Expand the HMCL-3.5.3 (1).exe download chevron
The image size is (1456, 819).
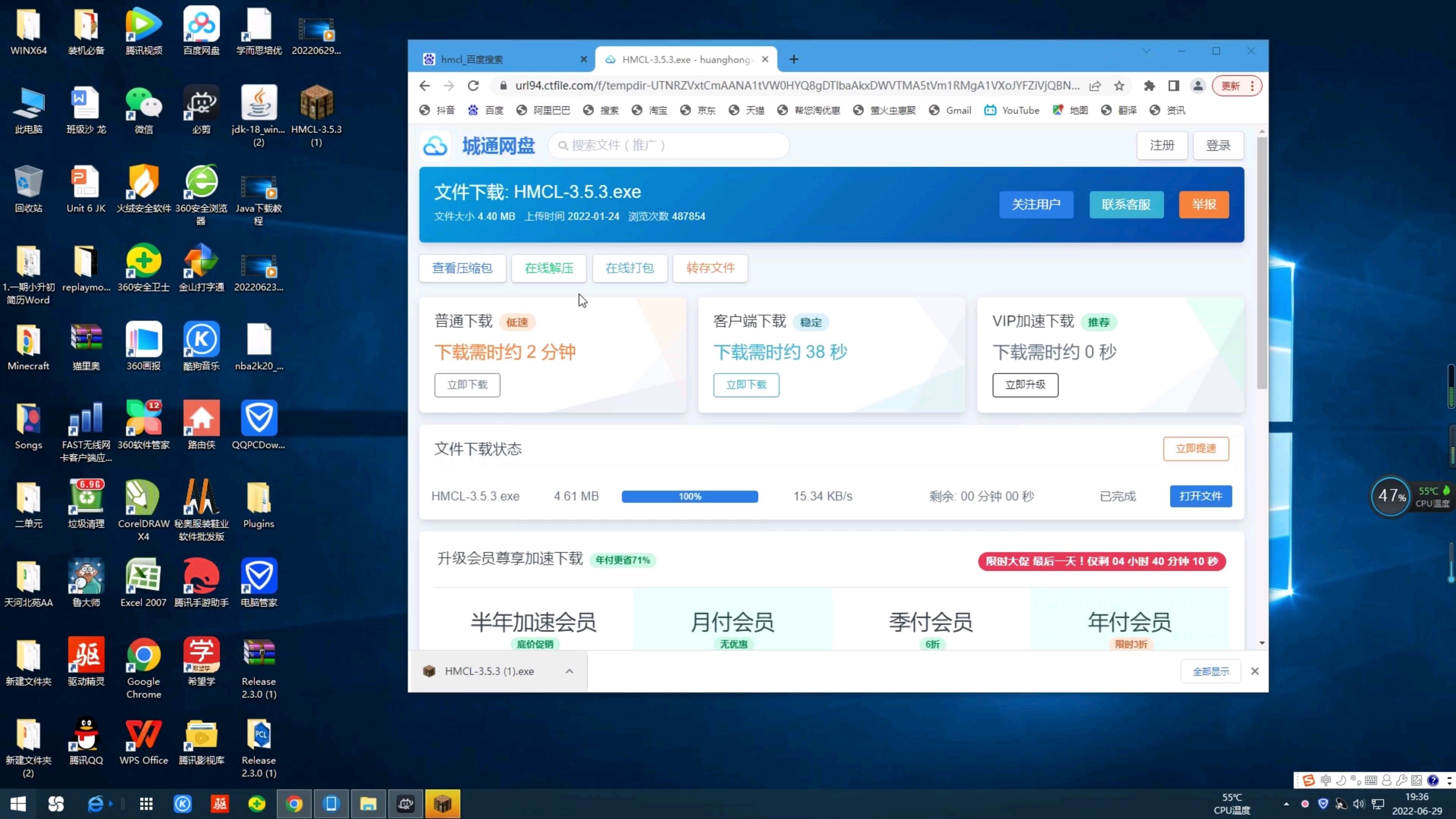click(x=569, y=672)
